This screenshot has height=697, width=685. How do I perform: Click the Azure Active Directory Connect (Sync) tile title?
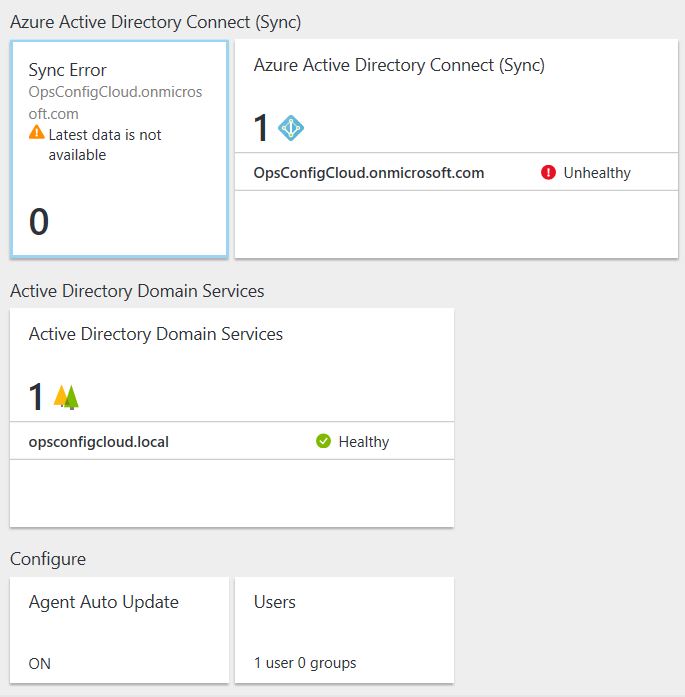click(399, 65)
